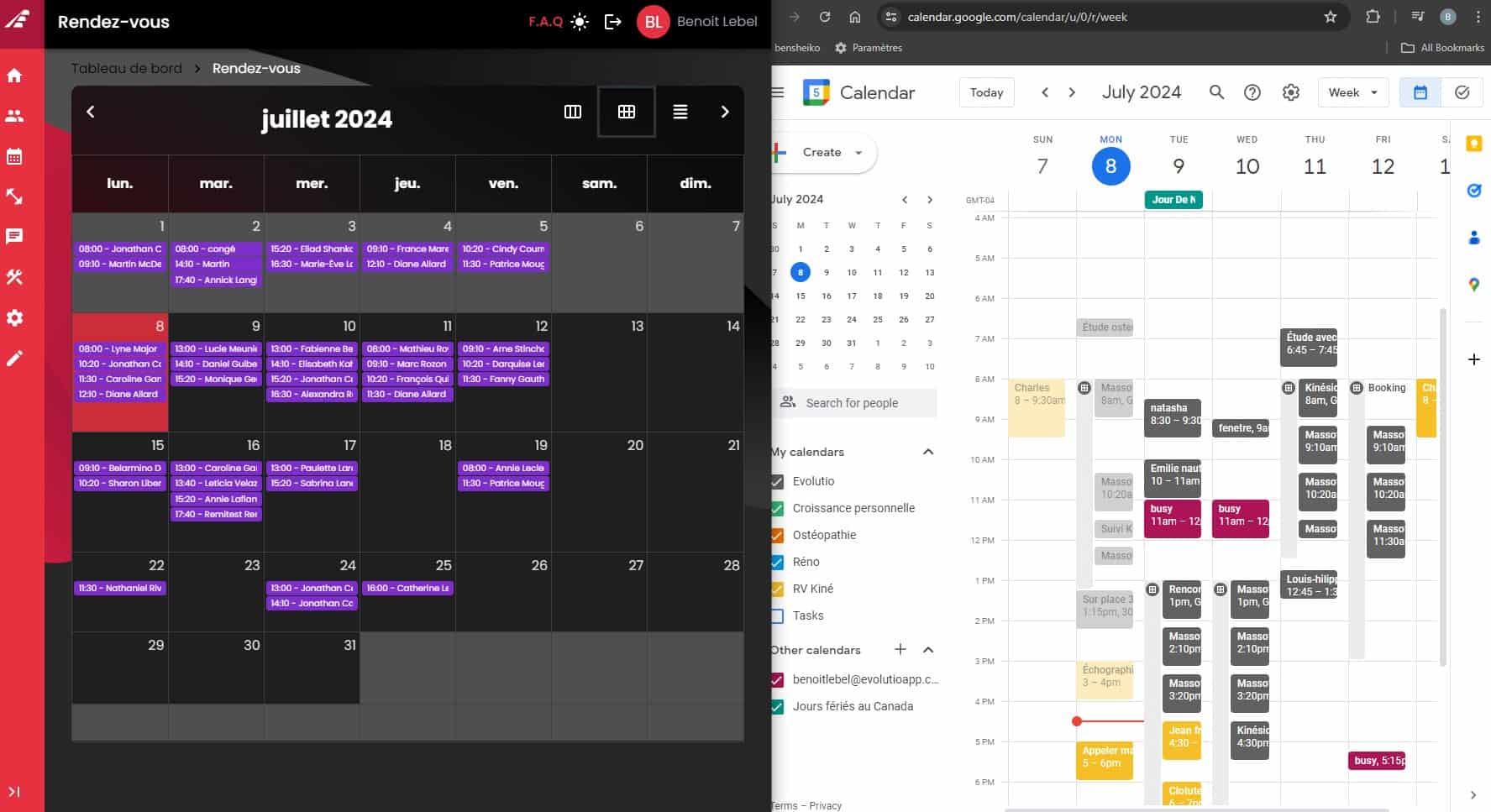Open the 08:00 - Lyne Major appointment
This screenshot has height=812, width=1491.
(x=120, y=348)
